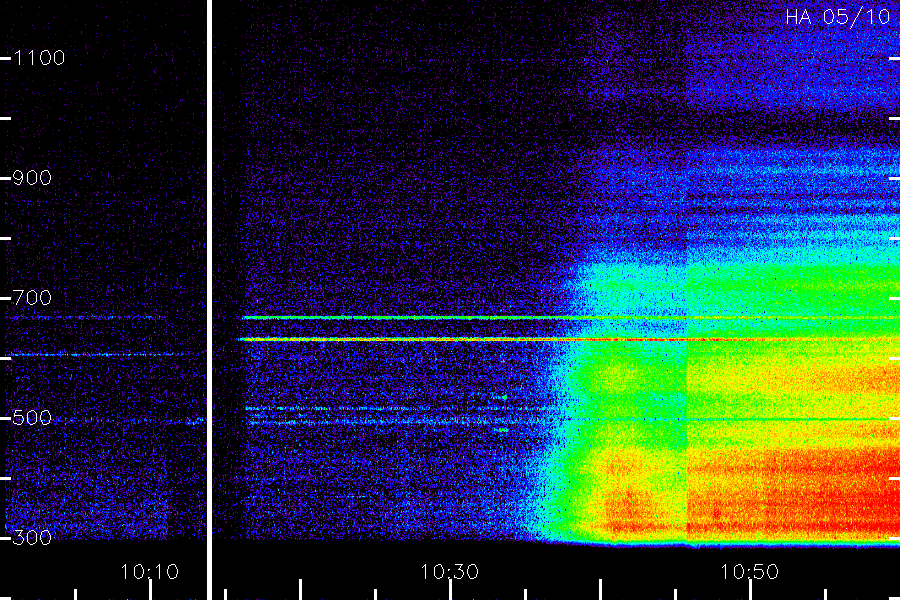Click the 10:10 time axis label
This screenshot has height=600, width=900.
[x=149, y=572]
